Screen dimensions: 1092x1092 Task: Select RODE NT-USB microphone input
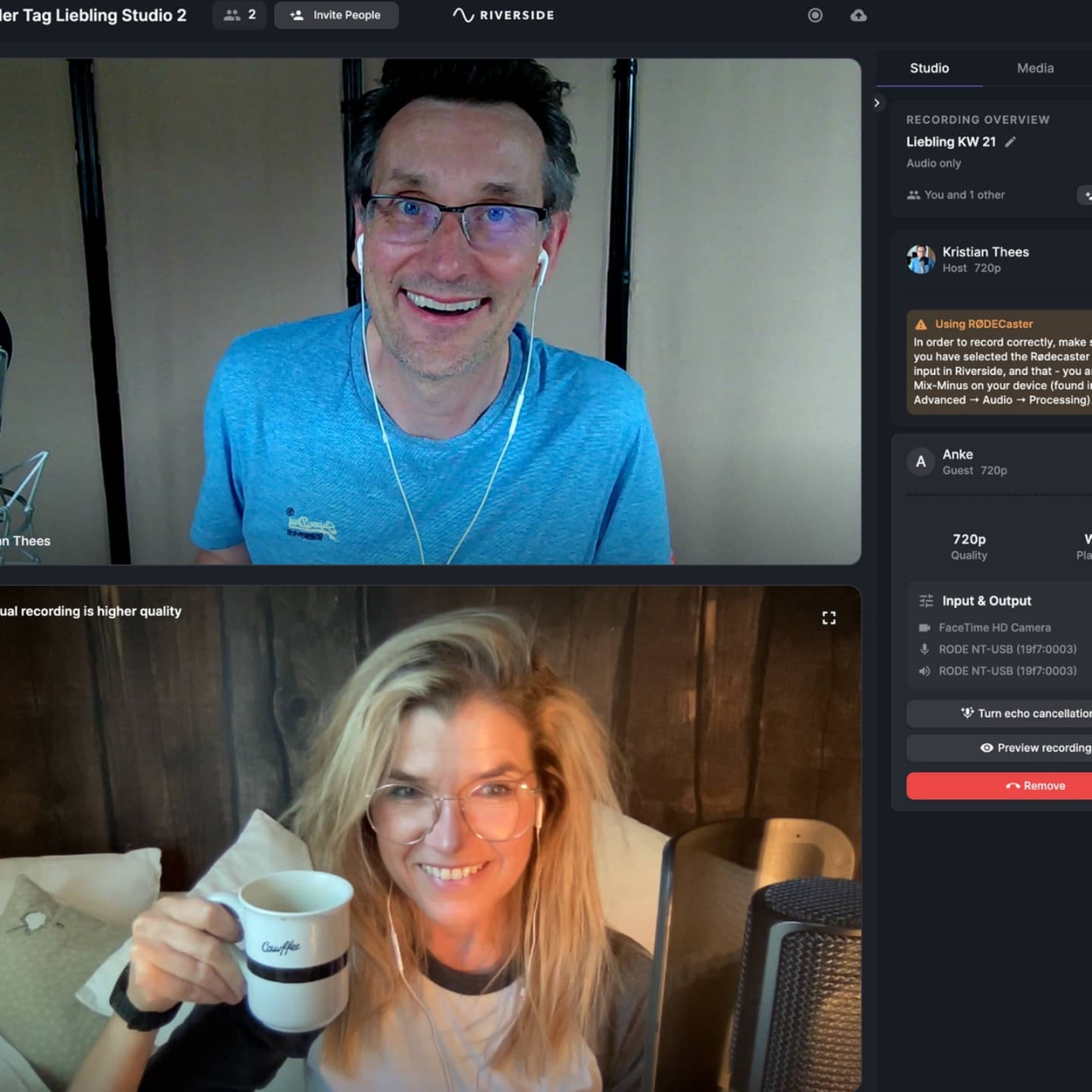1007,649
